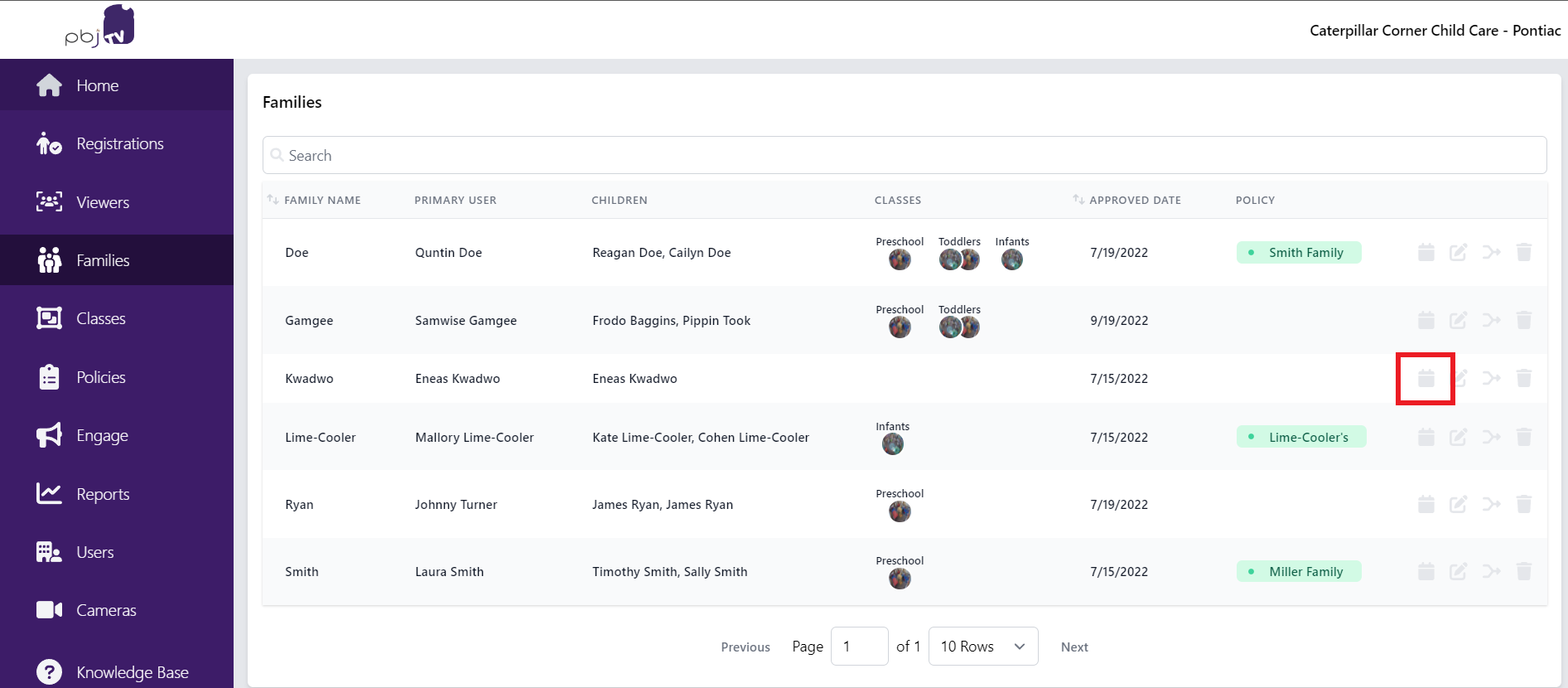This screenshot has width=1568, height=688.
Task: Navigate to Reports from sidebar
Action: tap(103, 495)
